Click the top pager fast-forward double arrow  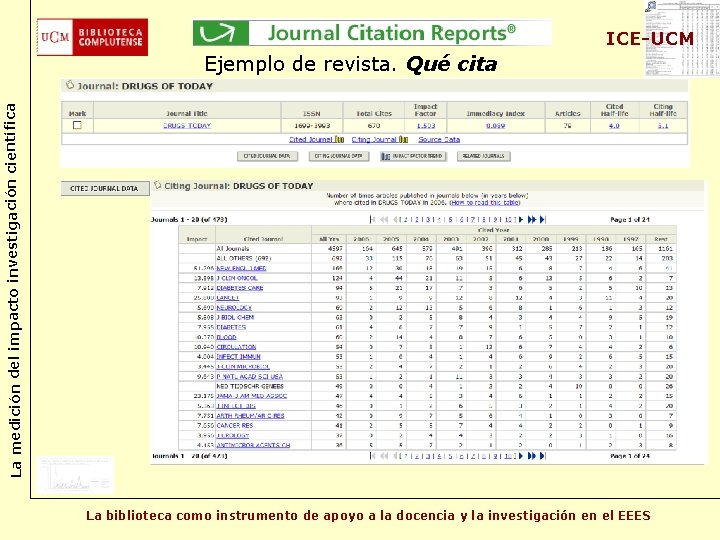tap(532, 219)
